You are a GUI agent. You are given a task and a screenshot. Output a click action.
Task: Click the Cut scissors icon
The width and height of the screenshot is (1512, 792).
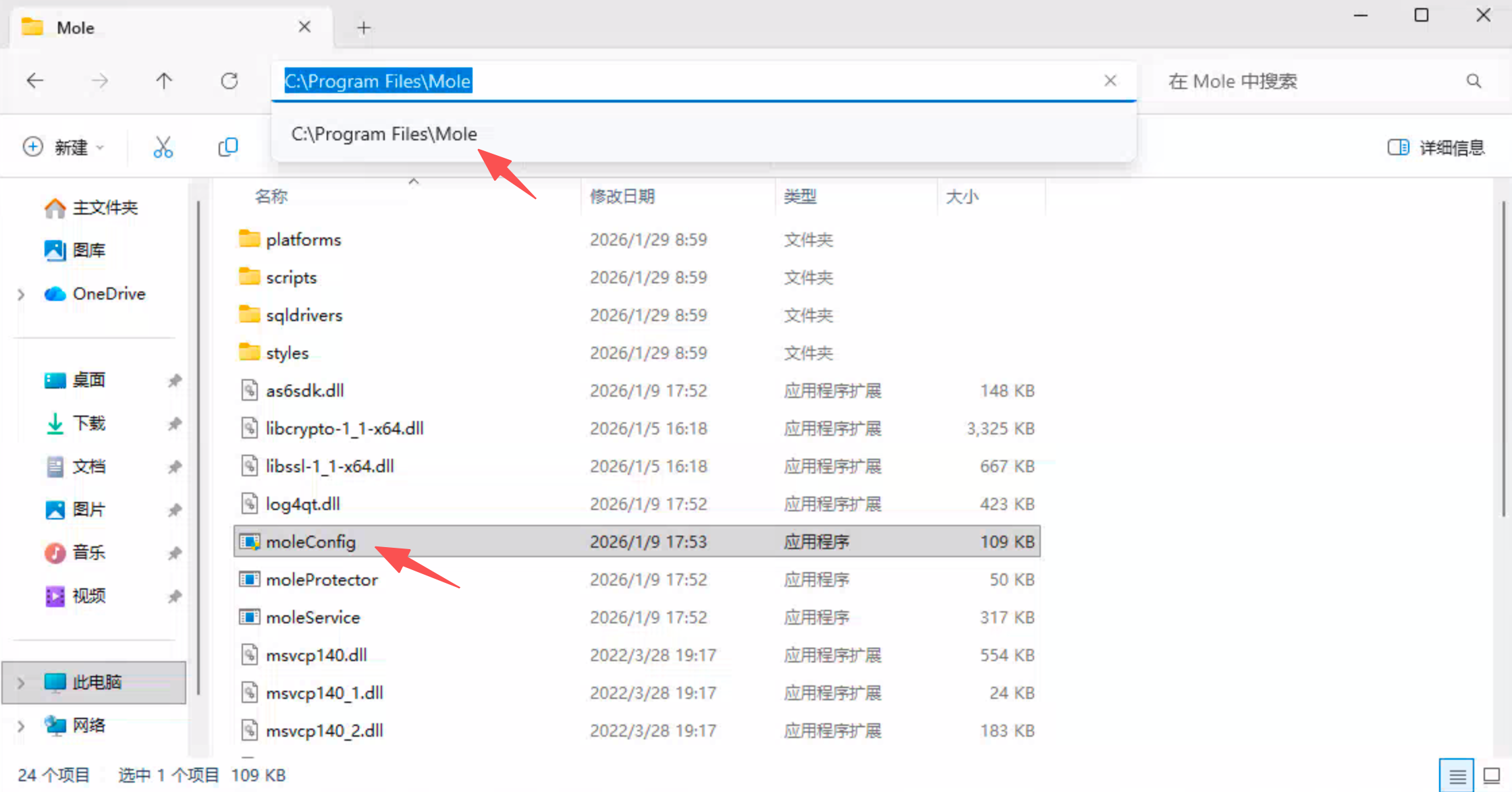(163, 147)
